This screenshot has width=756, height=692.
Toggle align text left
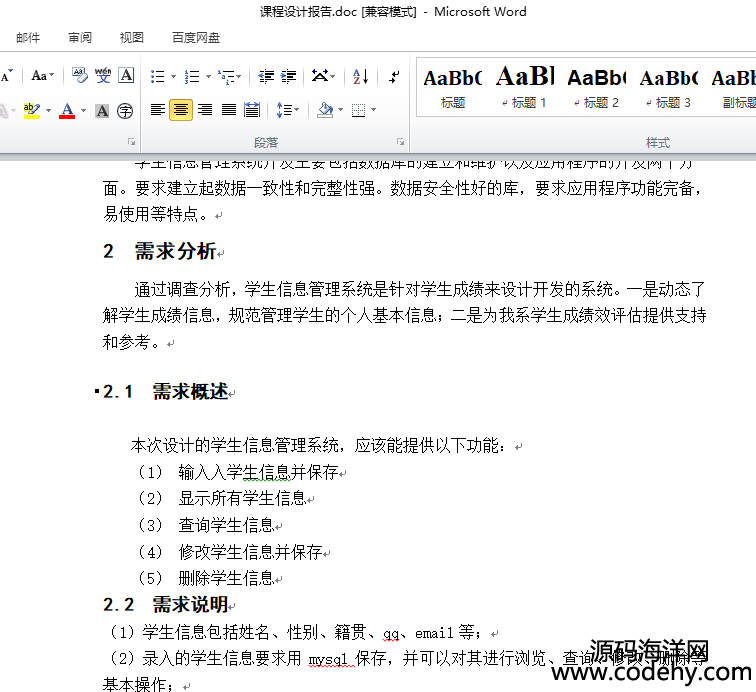(x=158, y=110)
